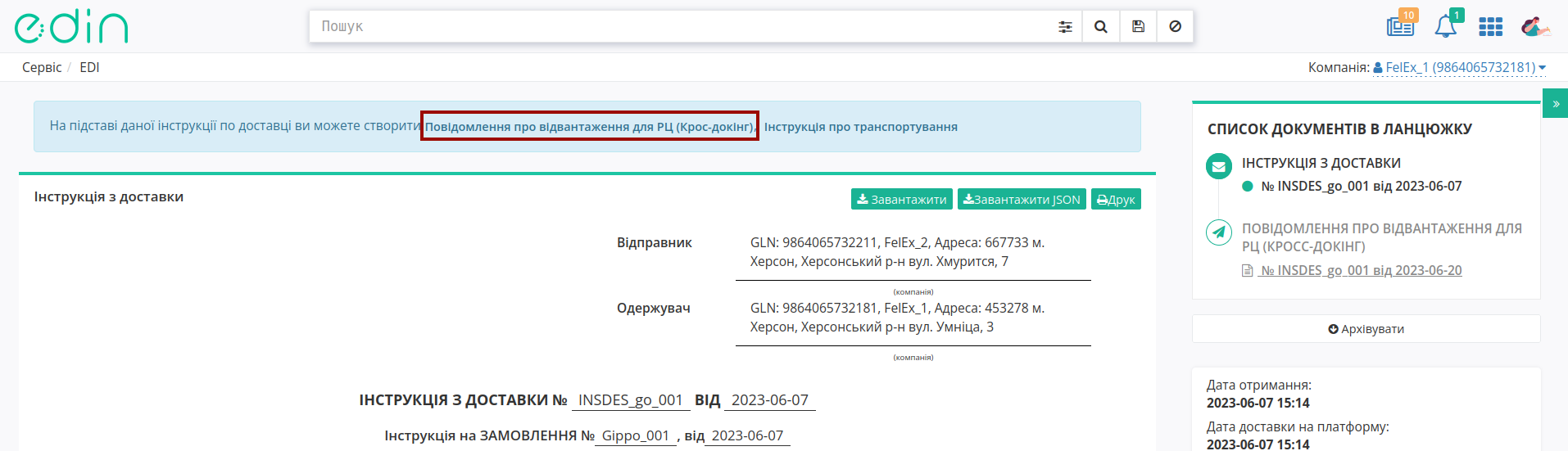
Task: Click the magnifier search button
Action: tap(1101, 26)
